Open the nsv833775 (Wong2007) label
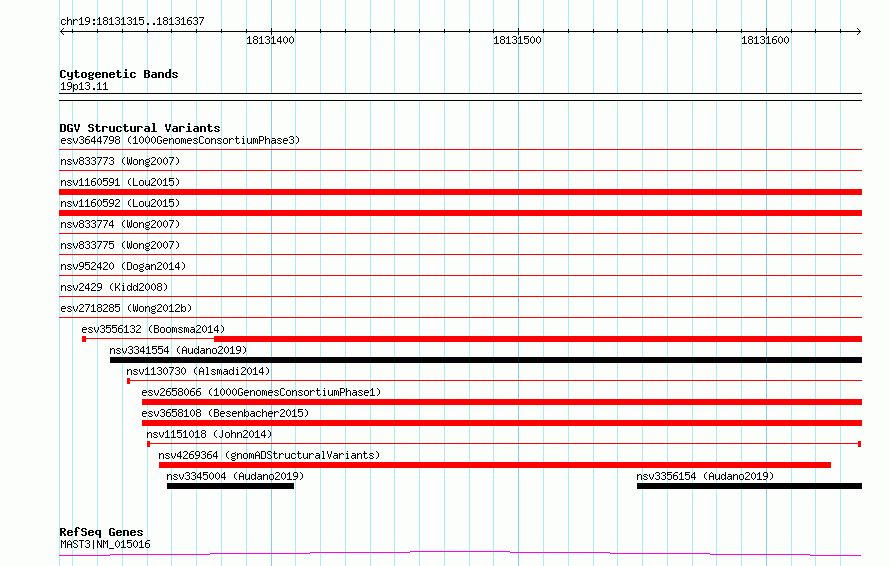Viewport: 890px width, 566px height. tap(120, 245)
